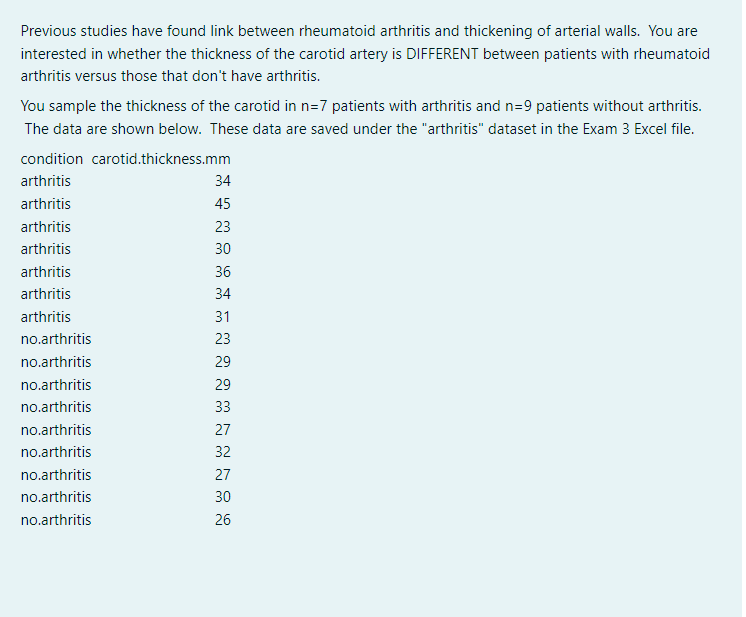Click the arthritis value 23

pos(223,227)
